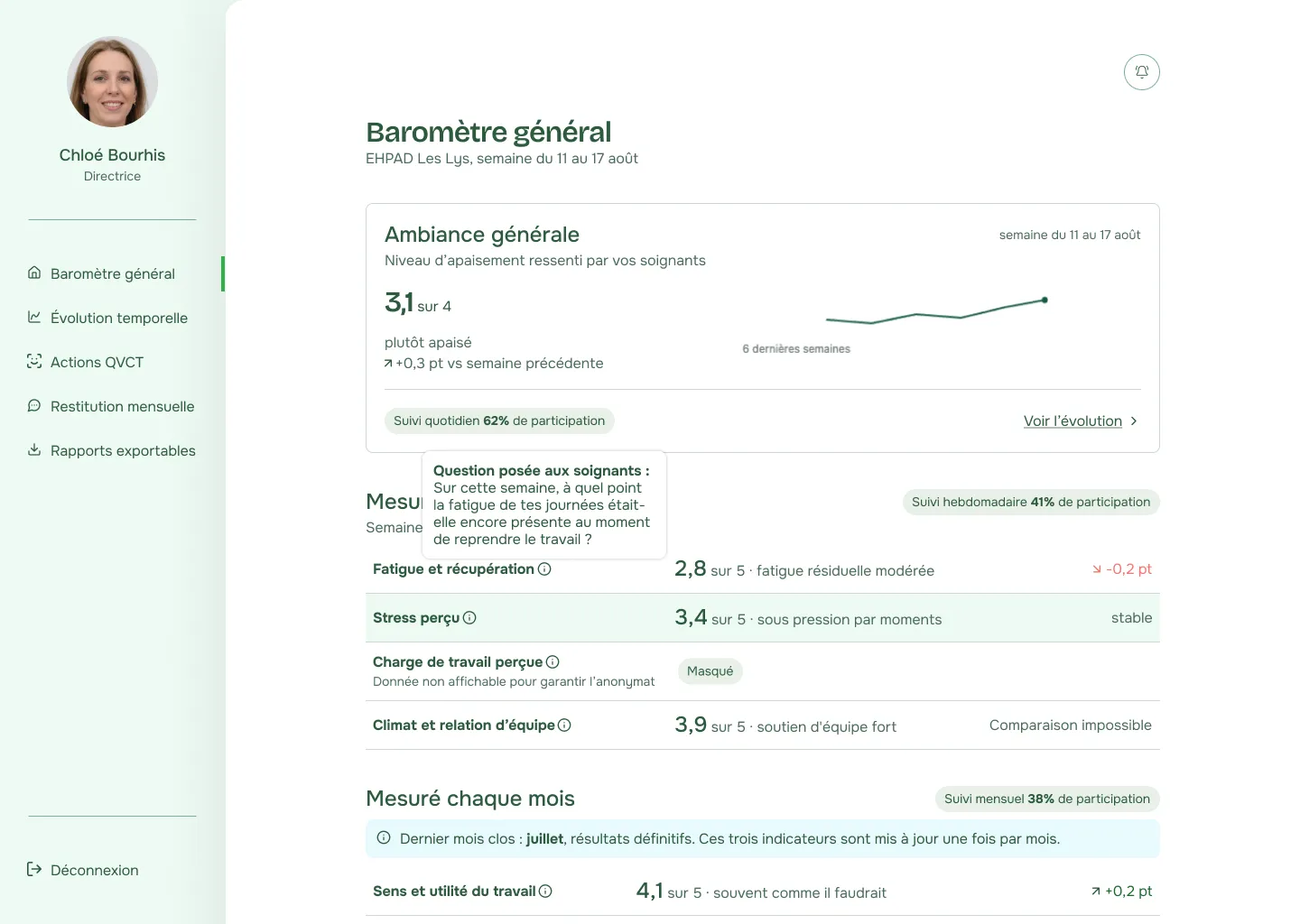Viewport: 1300px width, 924px height.
Task: Open Restitution mensuelle page
Action: click(122, 406)
